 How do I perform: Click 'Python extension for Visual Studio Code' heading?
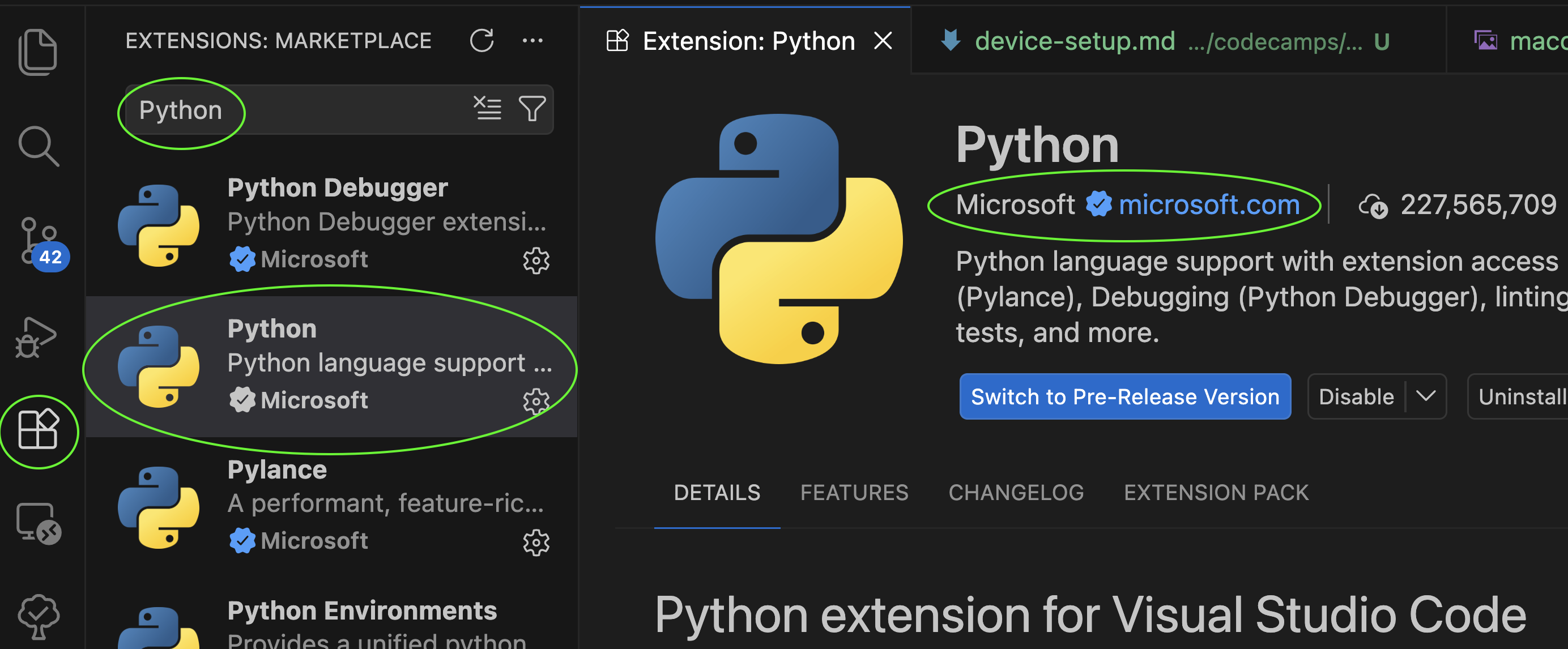pos(1090,614)
